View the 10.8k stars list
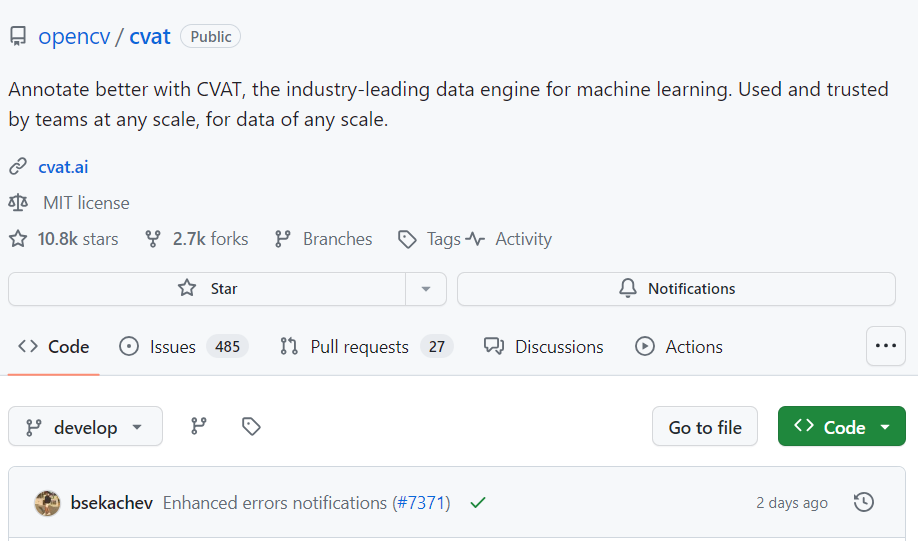This screenshot has height=541, width=918. [x=78, y=239]
